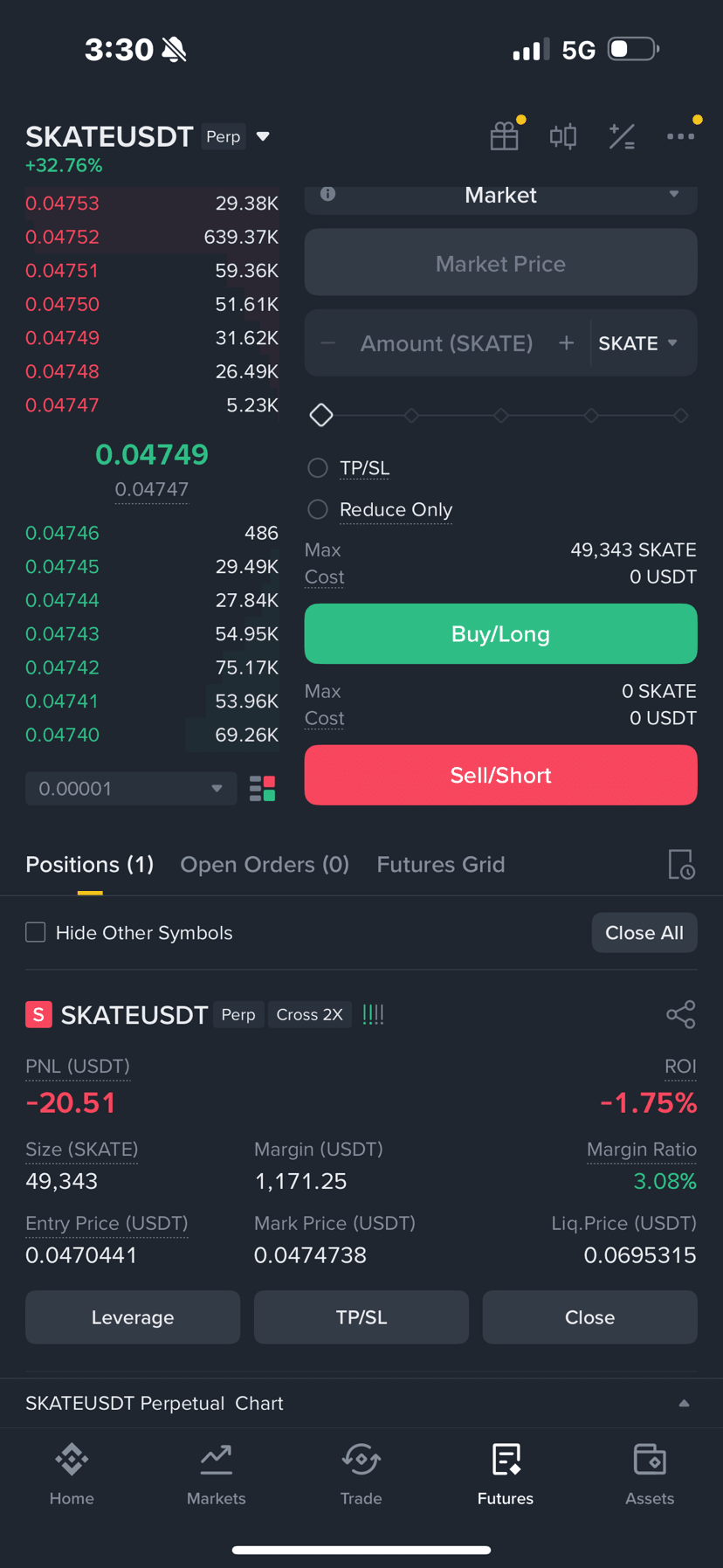Open order history document icon

pos(681,864)
